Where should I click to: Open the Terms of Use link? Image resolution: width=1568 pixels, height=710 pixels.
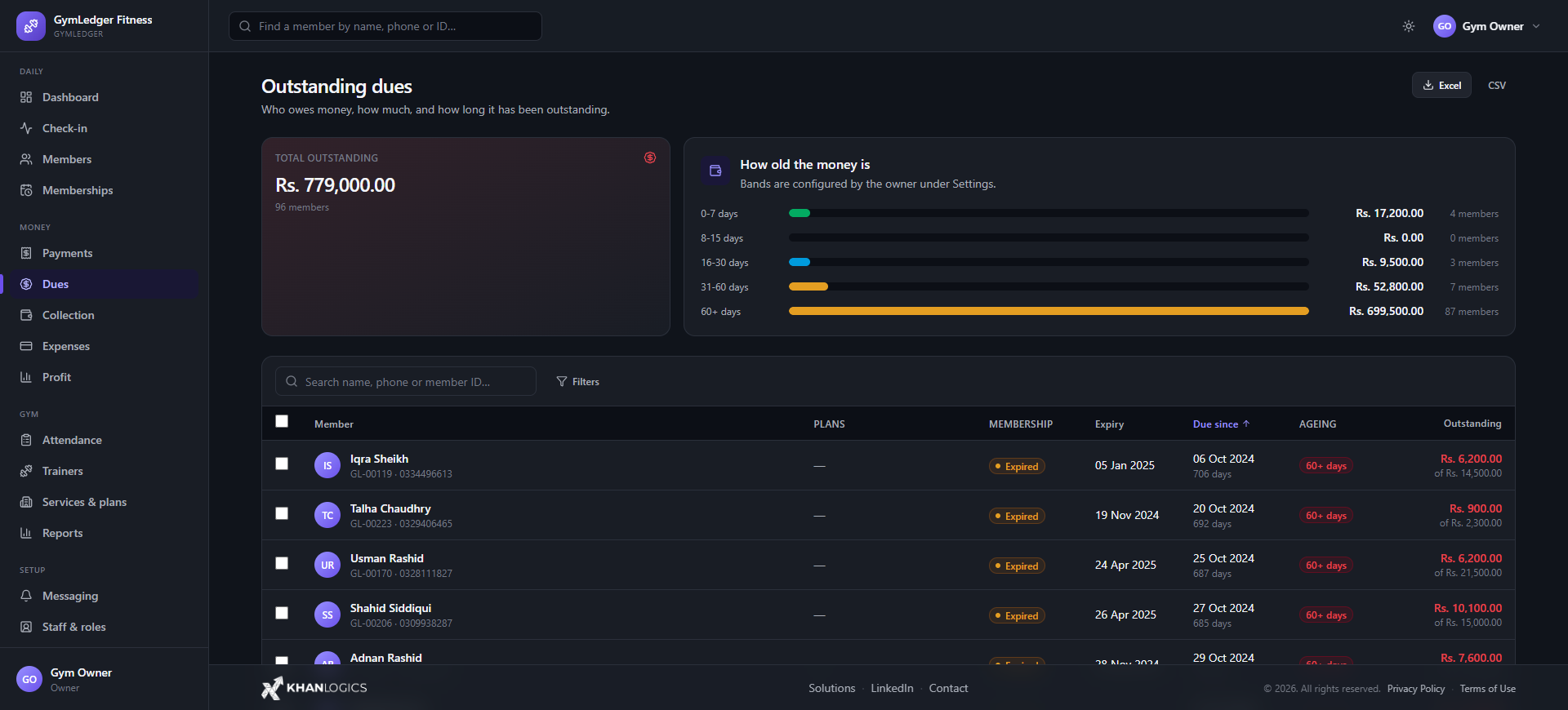pos(1487,689)
